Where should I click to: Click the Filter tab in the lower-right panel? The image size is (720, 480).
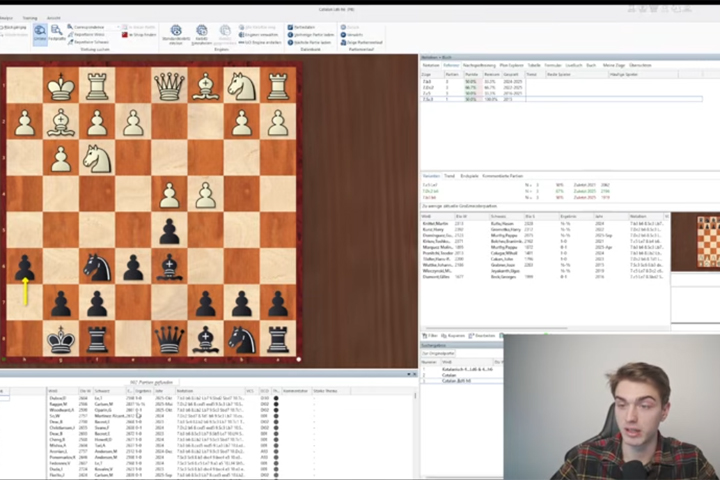(433, 335)
